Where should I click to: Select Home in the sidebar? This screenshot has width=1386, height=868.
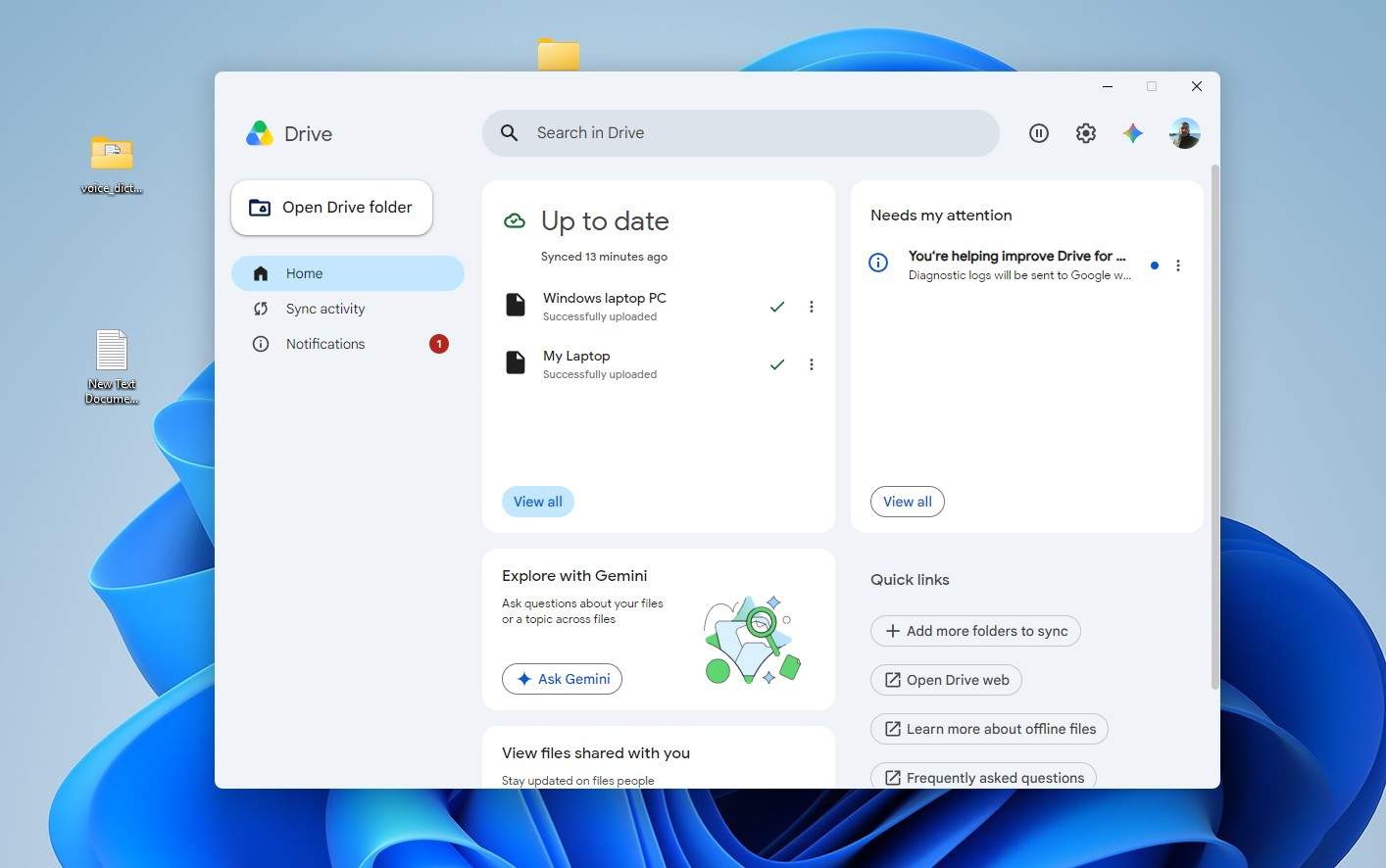(348, 273)
